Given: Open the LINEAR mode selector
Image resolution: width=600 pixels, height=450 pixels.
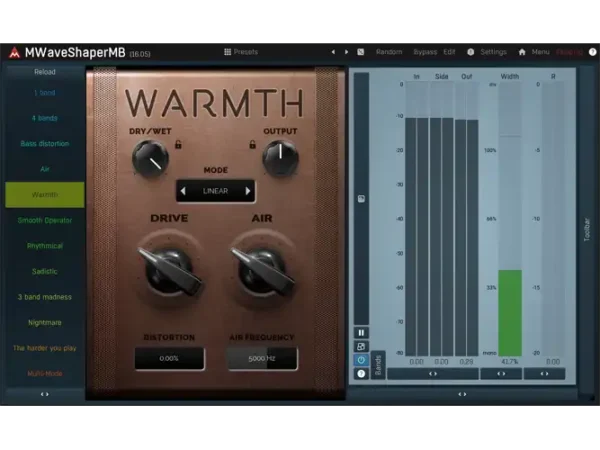Looking at the screenshot, I should (x=215, y=191).
